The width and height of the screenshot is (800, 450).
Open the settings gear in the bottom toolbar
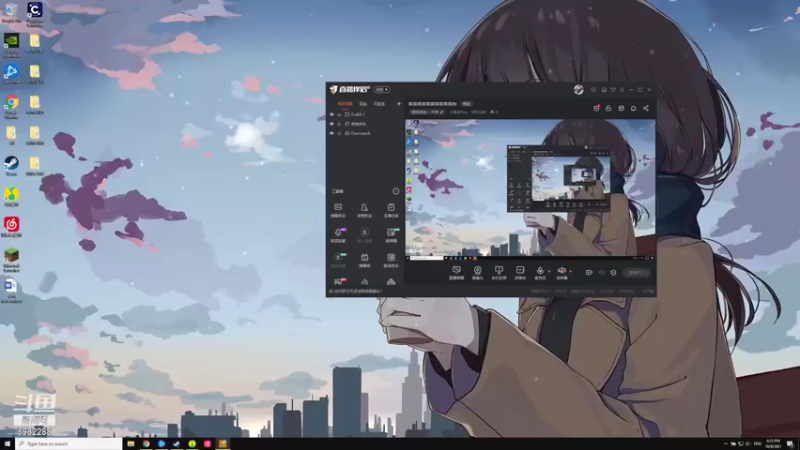(x=613, y=272)
